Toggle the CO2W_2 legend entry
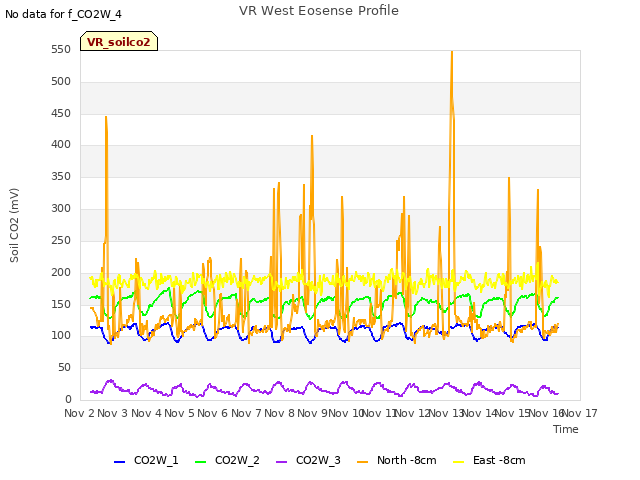Image resolution: width=640 pixels, height=480 pixels. 227,460
